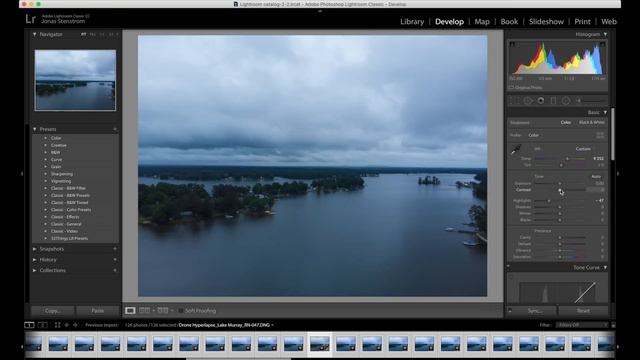Expand the Collections panel
This screenshot has height=360, width=640.
coord(35,270)
